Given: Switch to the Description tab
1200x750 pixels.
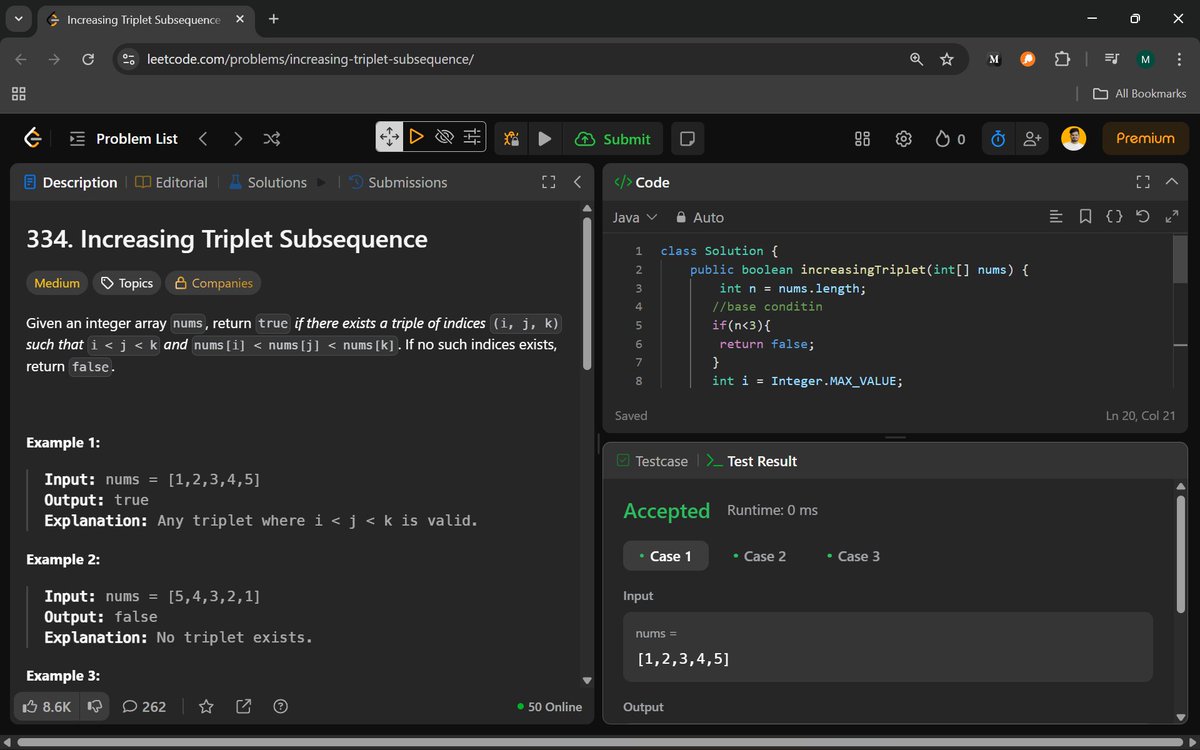Looking at the screenshot, I should coord(70,182).
